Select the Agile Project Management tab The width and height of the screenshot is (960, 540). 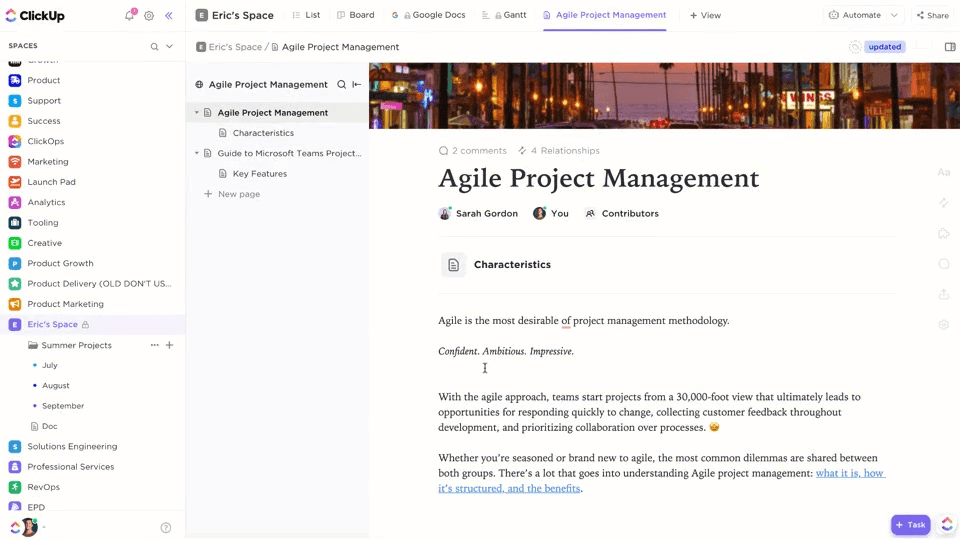pos(604,15)
